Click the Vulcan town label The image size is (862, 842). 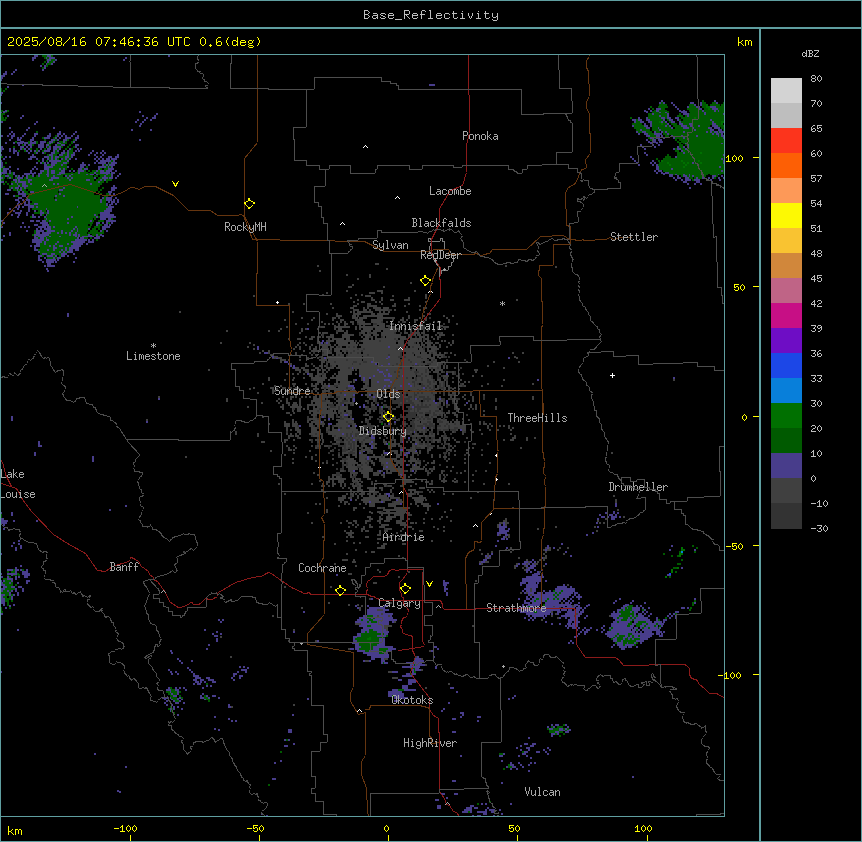point(543,792)
